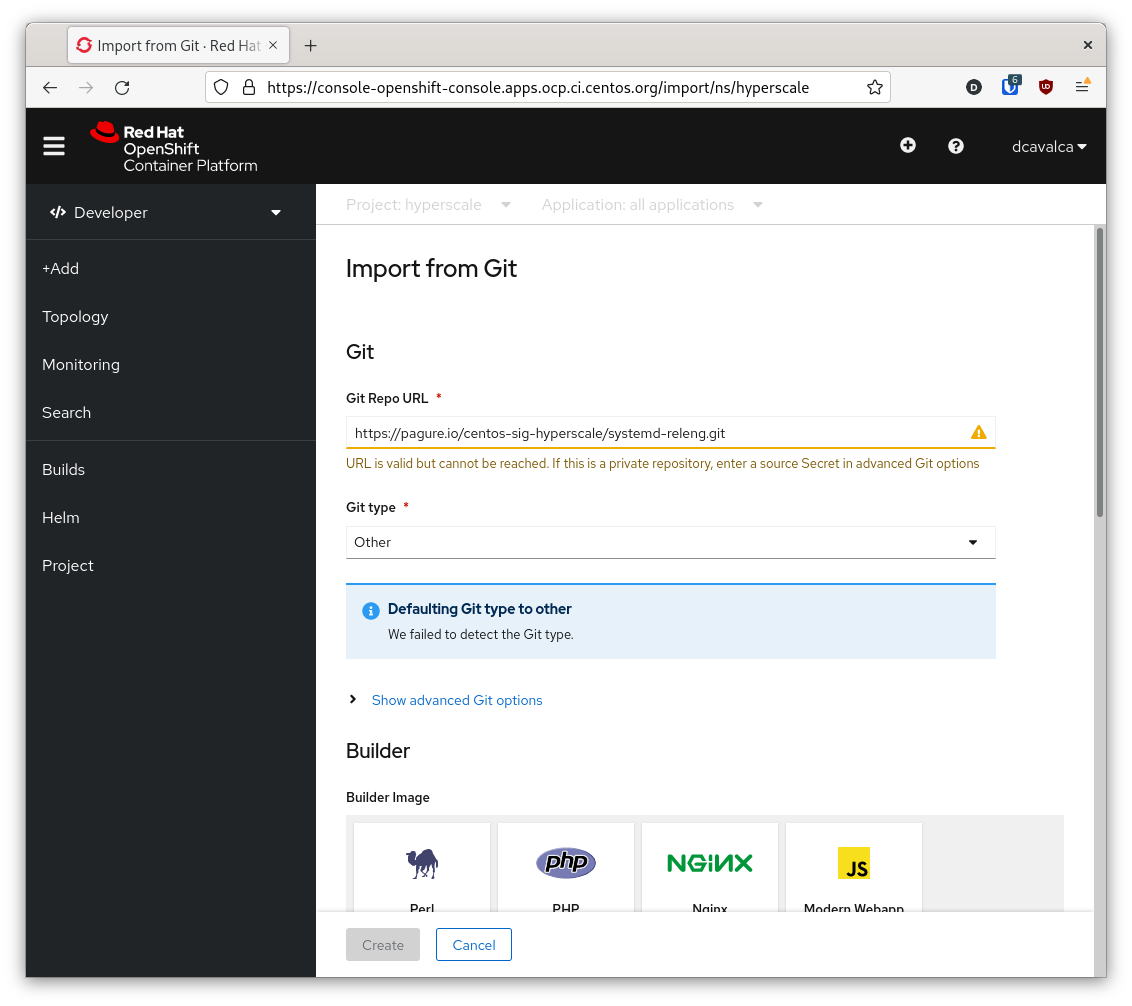Image resolution: width=1132 pixels, height=1006 pixels.
Task: Open Monitoring in sidebar
Action: [81, 365]
